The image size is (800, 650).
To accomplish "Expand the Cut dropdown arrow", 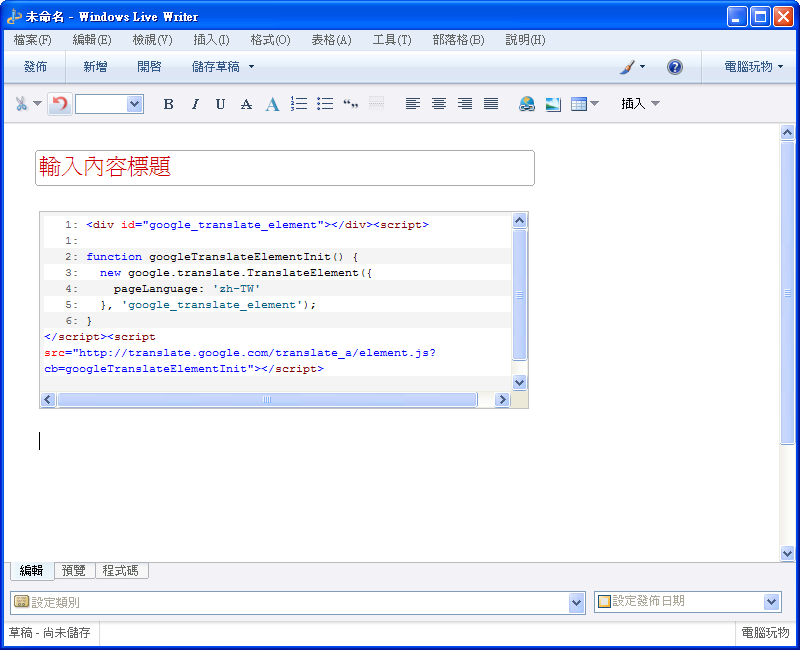I will [37, 104].
